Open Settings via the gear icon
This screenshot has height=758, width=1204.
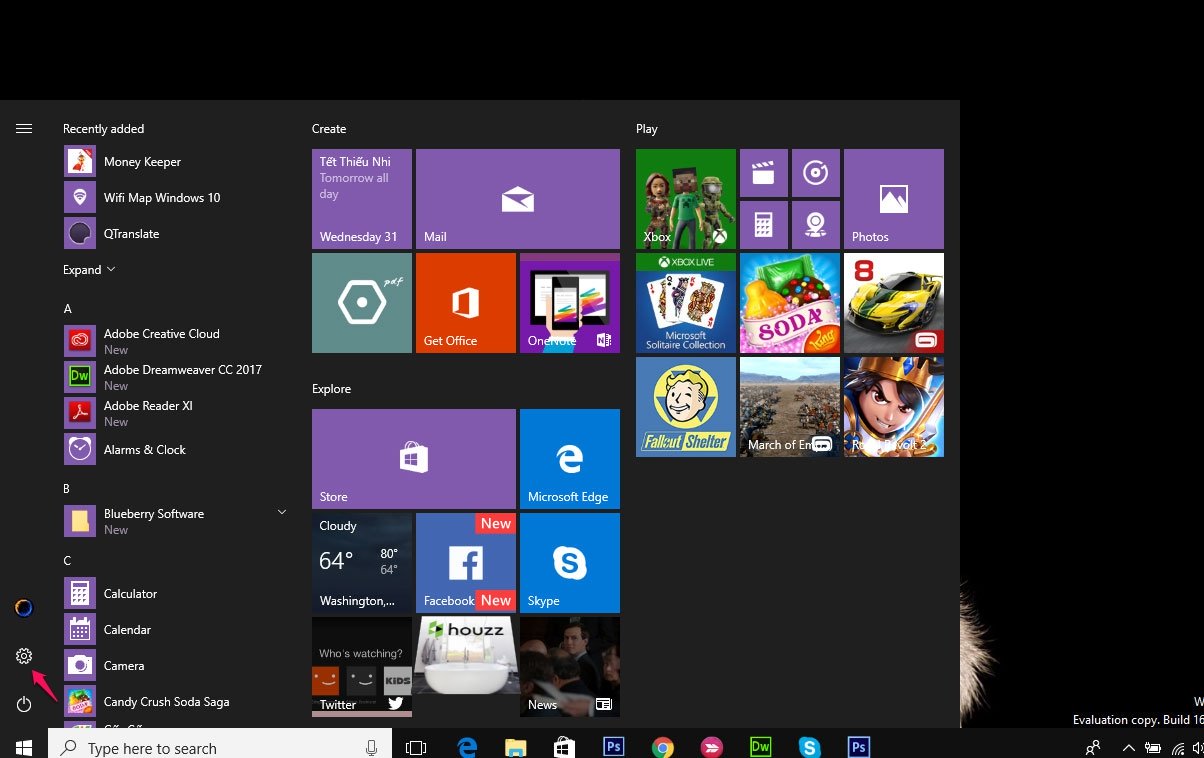pyautogui.click(x=24, y=656)
